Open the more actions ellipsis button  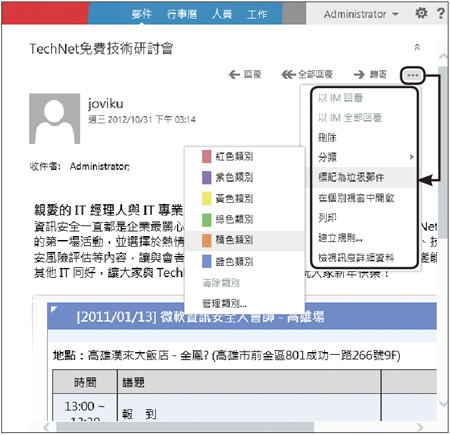coord(413,75)
